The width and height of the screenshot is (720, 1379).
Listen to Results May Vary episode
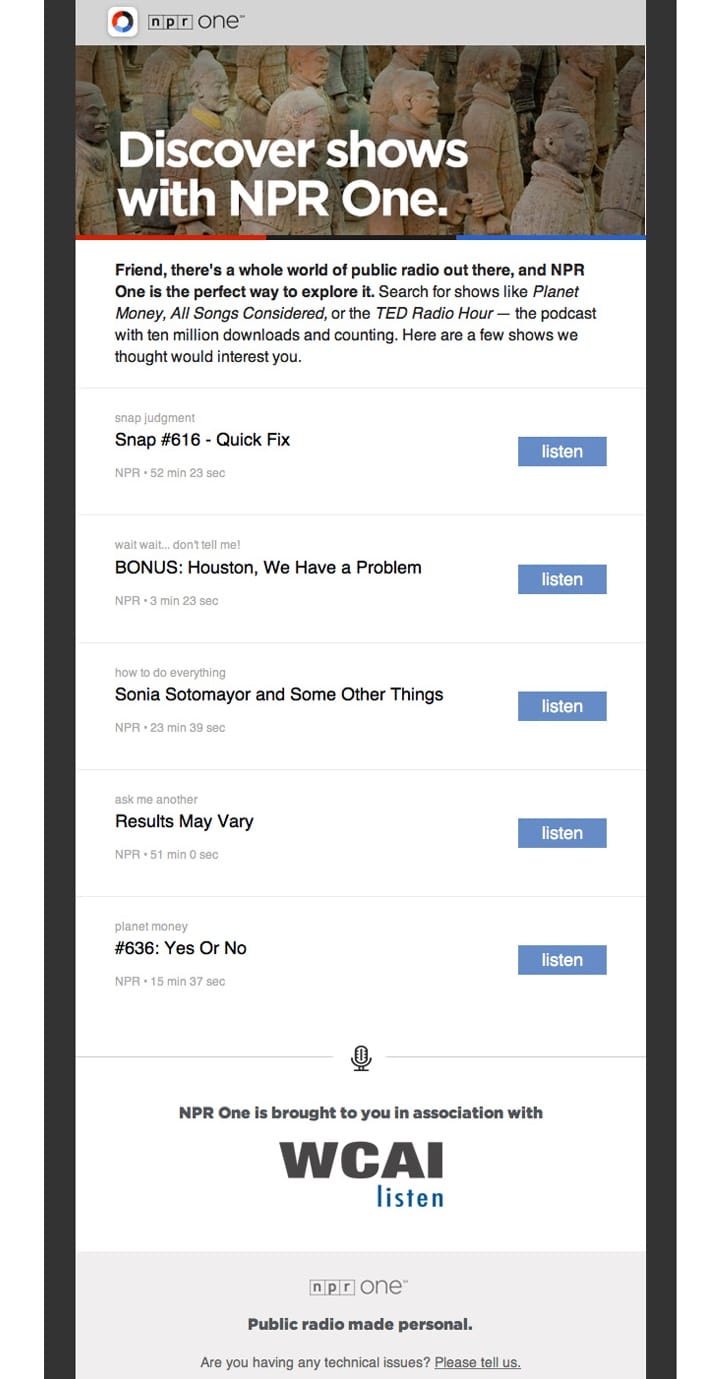562,834
